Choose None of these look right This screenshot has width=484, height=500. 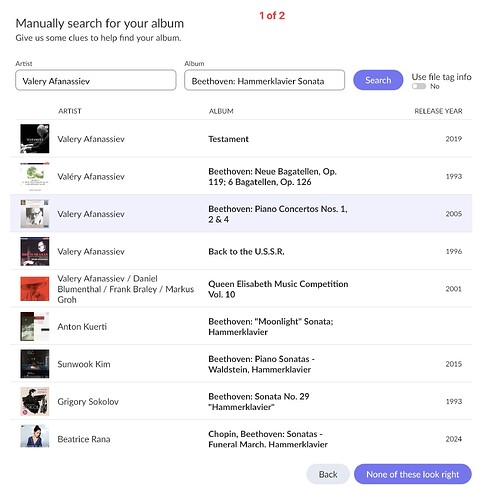tap(413, 474)
